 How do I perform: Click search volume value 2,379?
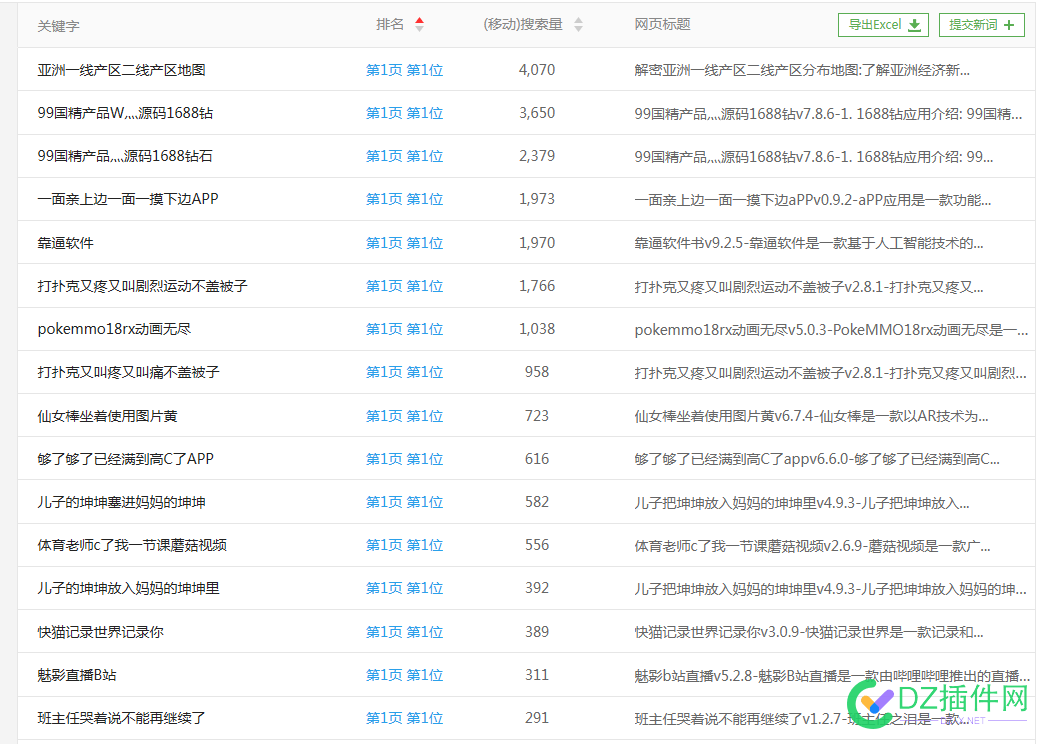537,156
